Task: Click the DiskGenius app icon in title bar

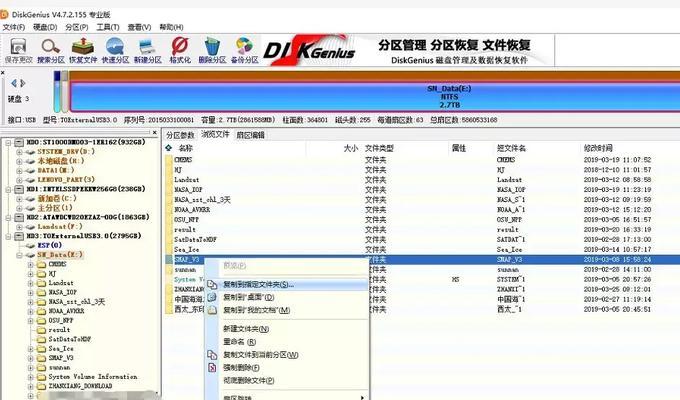Action: 4,14
